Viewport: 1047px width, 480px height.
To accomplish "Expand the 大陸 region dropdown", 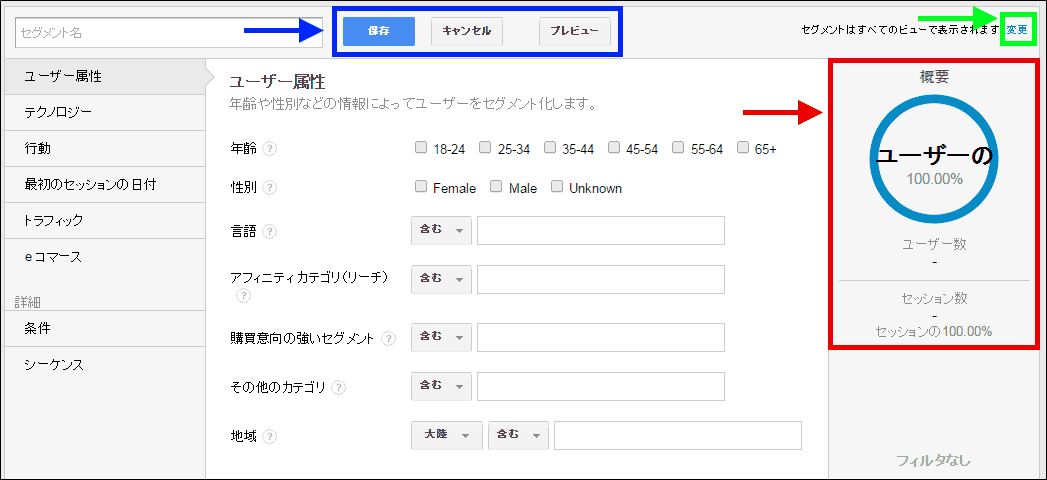I will [446, 435].
